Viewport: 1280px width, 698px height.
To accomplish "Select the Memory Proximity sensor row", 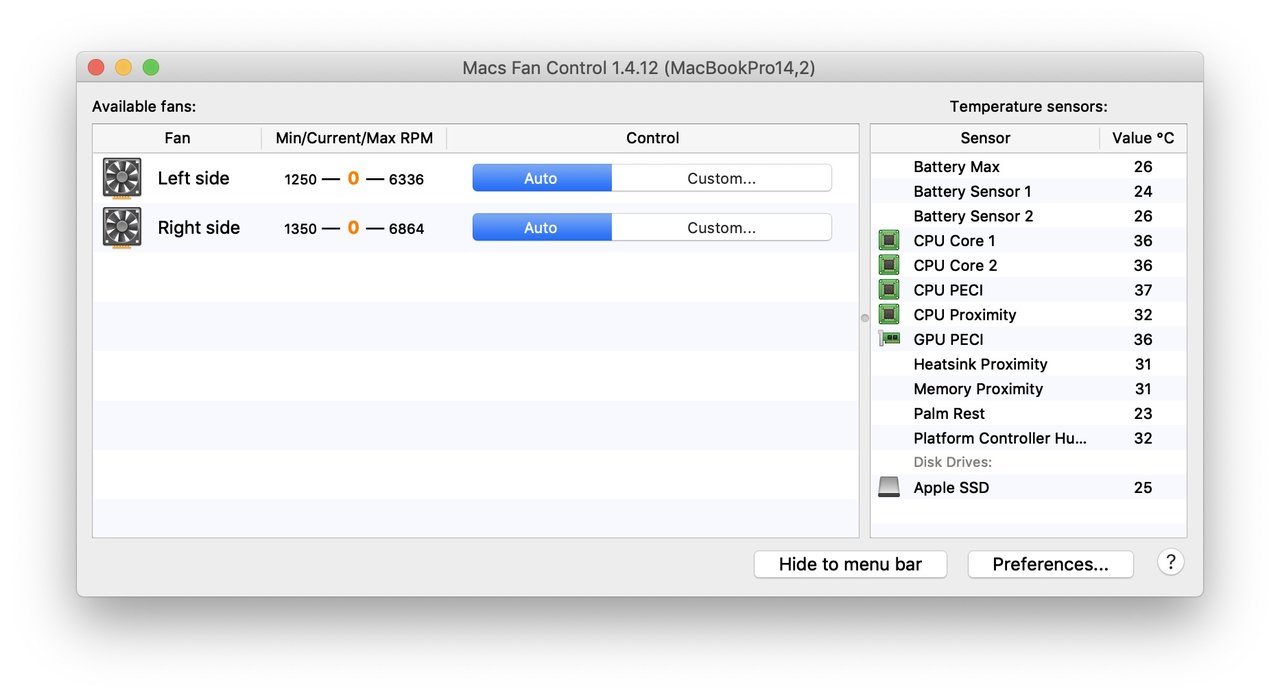I will (1029, 389).
